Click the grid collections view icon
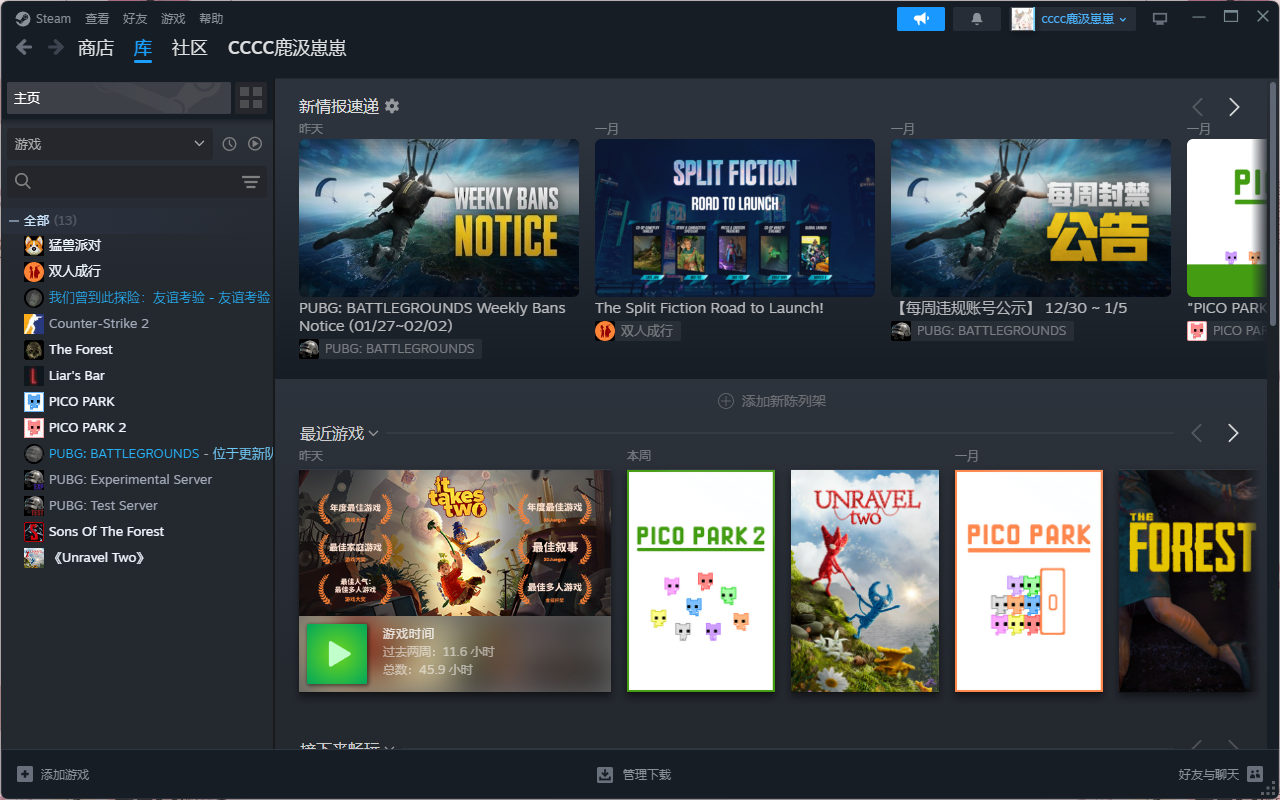1280x800 pixels. [251, 98]
